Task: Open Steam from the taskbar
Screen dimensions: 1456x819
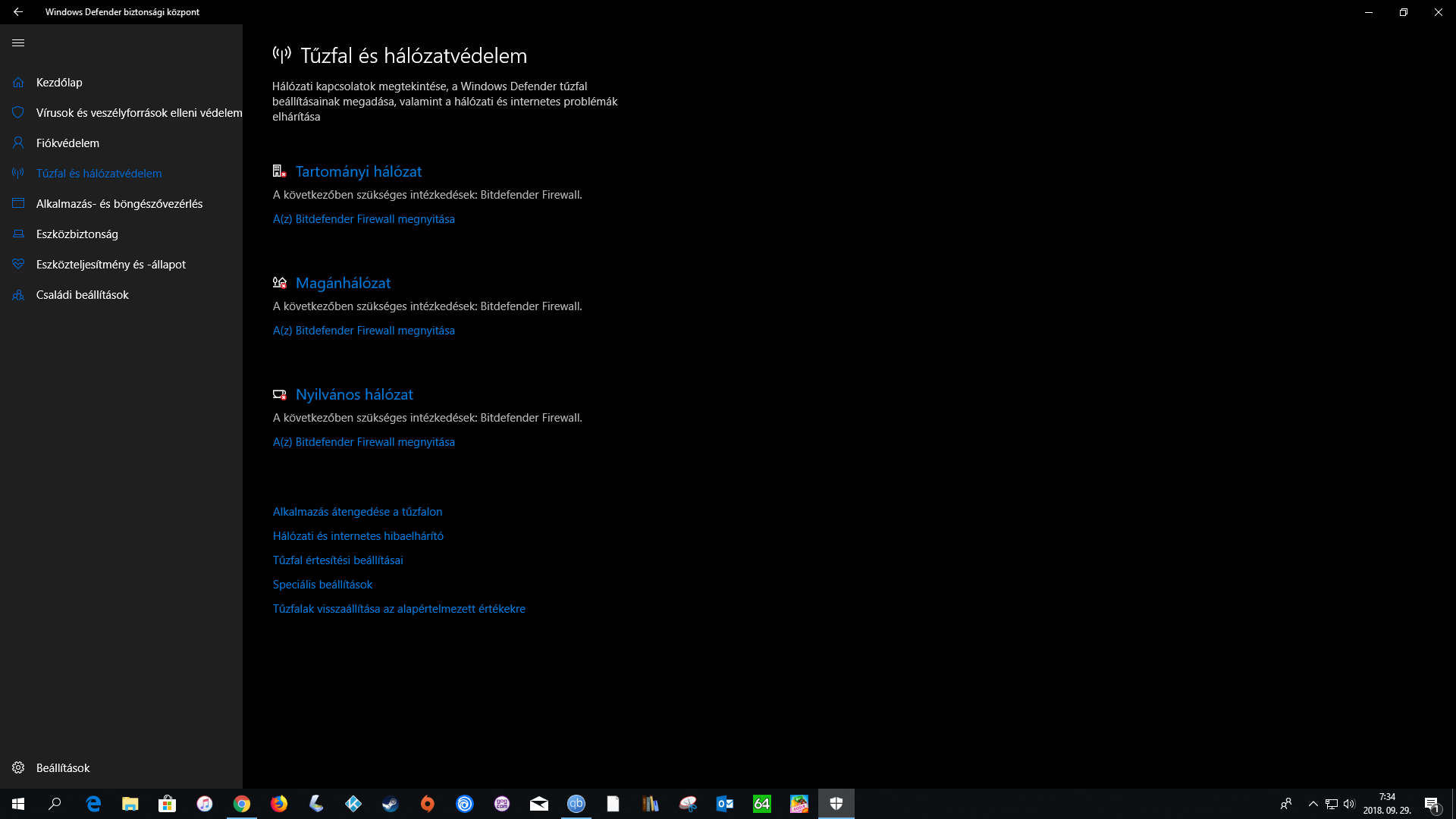Action: (391, 804)
